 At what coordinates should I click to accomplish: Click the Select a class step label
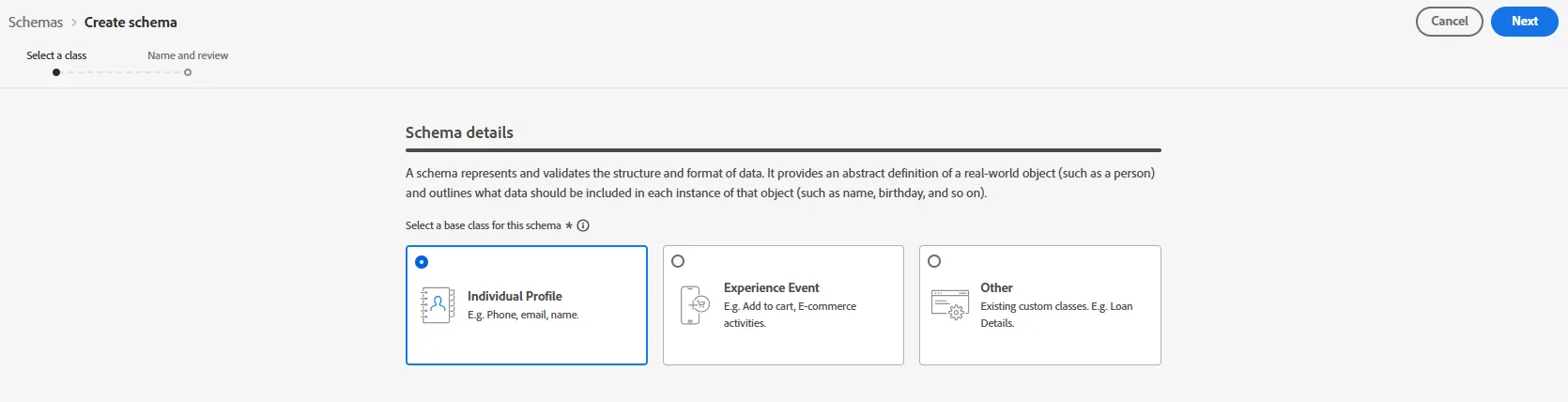tap(56, 55)
